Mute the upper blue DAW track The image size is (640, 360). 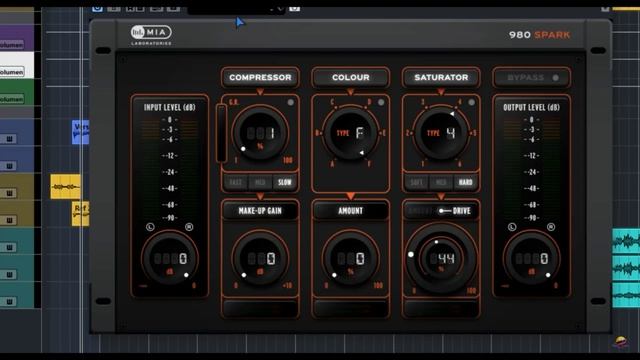point(9,139)
